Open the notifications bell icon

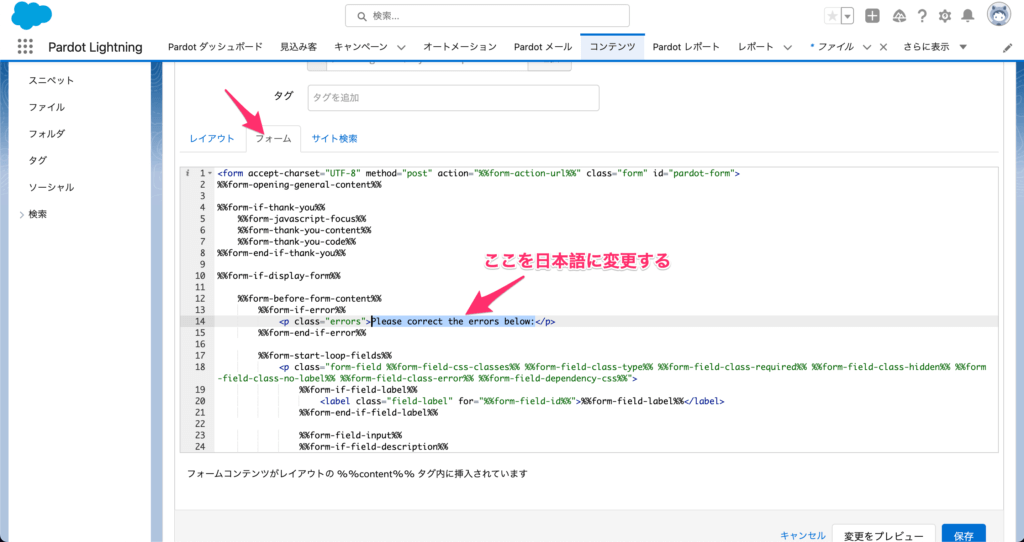(968, 16)
